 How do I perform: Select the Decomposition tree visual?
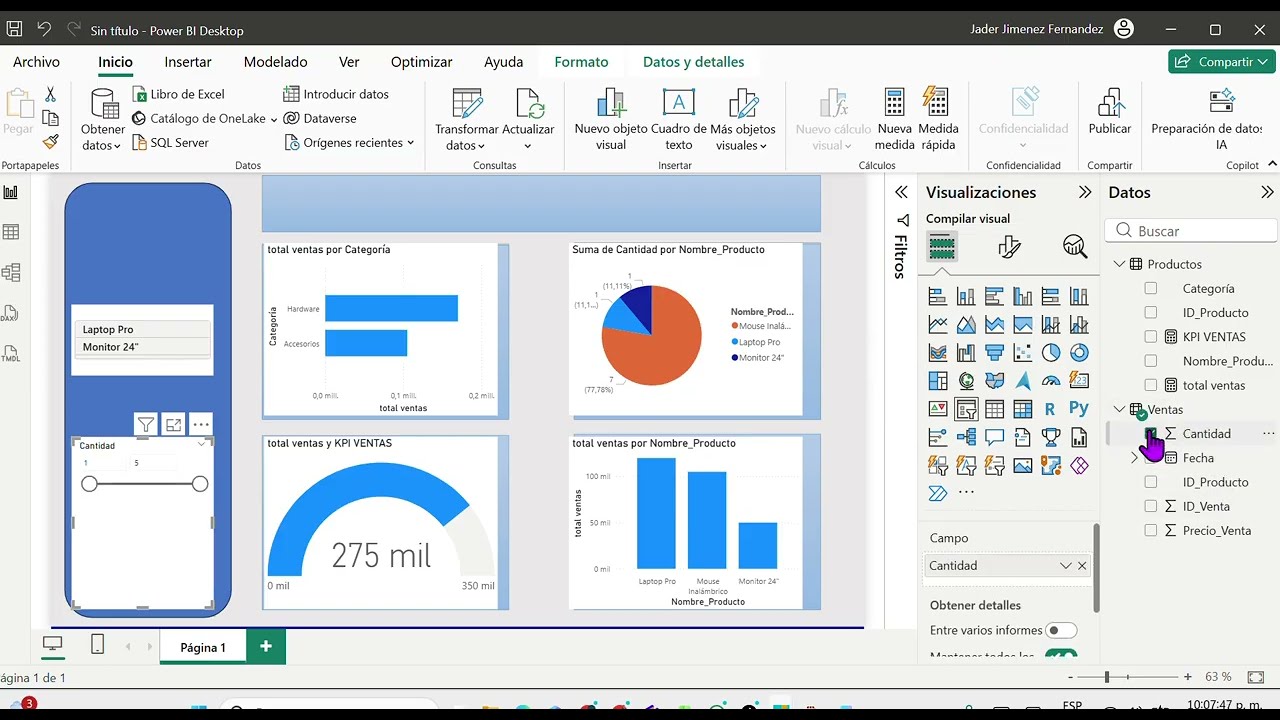(x=966, y=437)
